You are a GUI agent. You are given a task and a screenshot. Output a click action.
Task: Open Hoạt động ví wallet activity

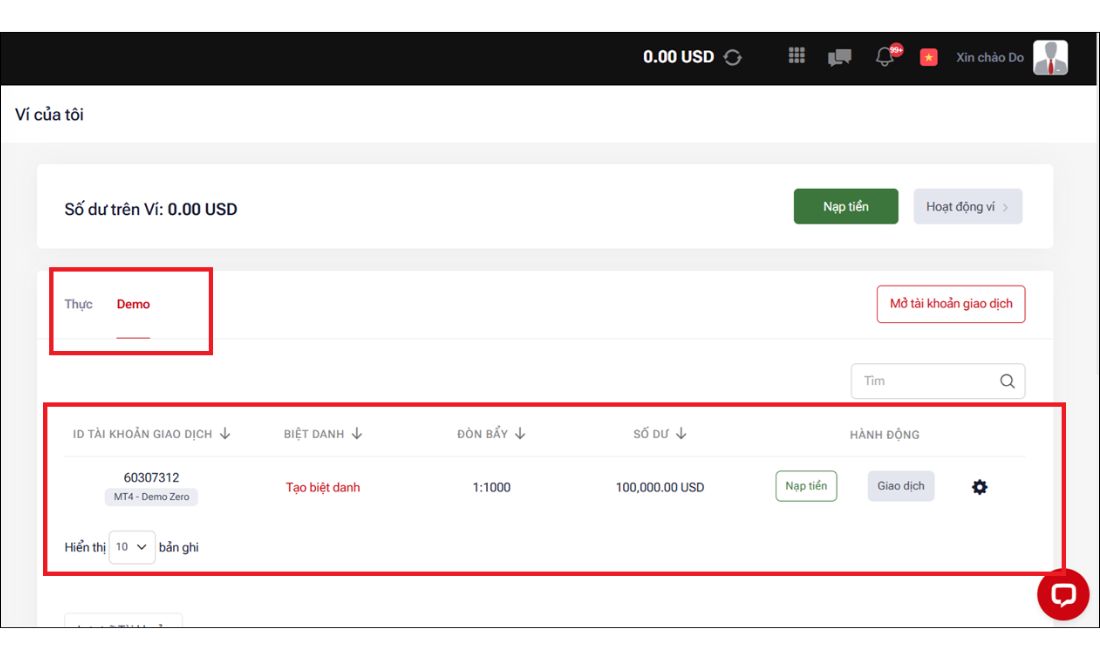967,206
